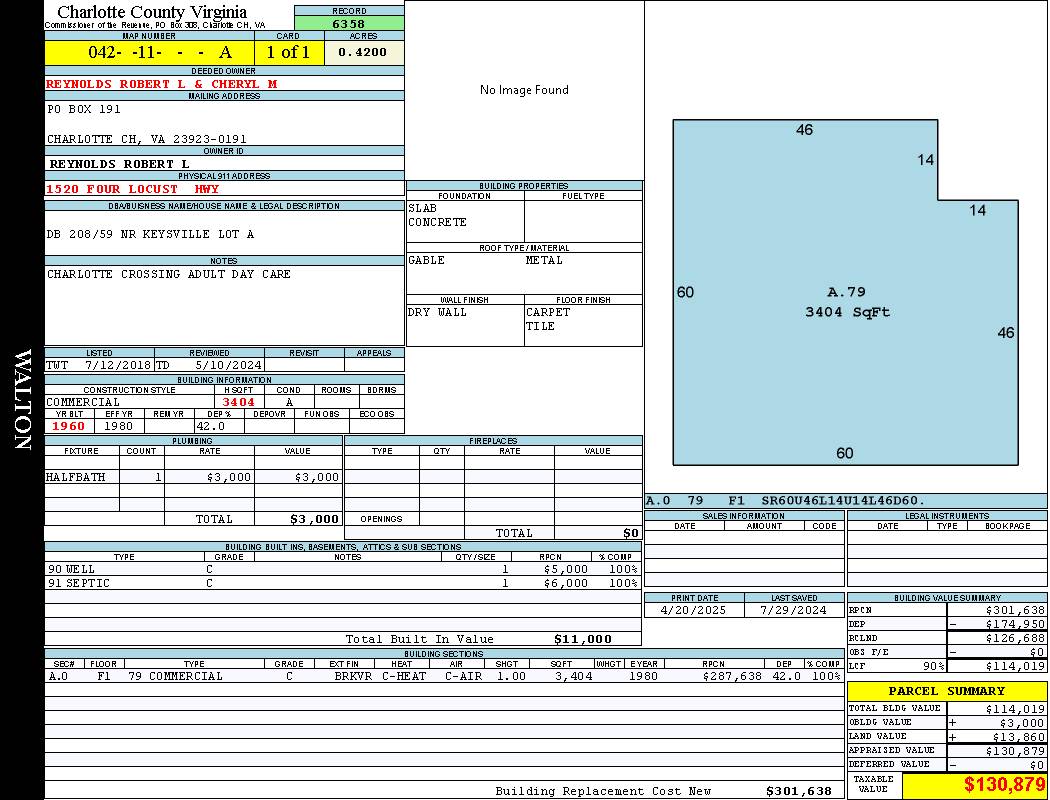Click the yellow Parcel Summary header
This screenshot has height=800, width=1050.
pos(946,691)
